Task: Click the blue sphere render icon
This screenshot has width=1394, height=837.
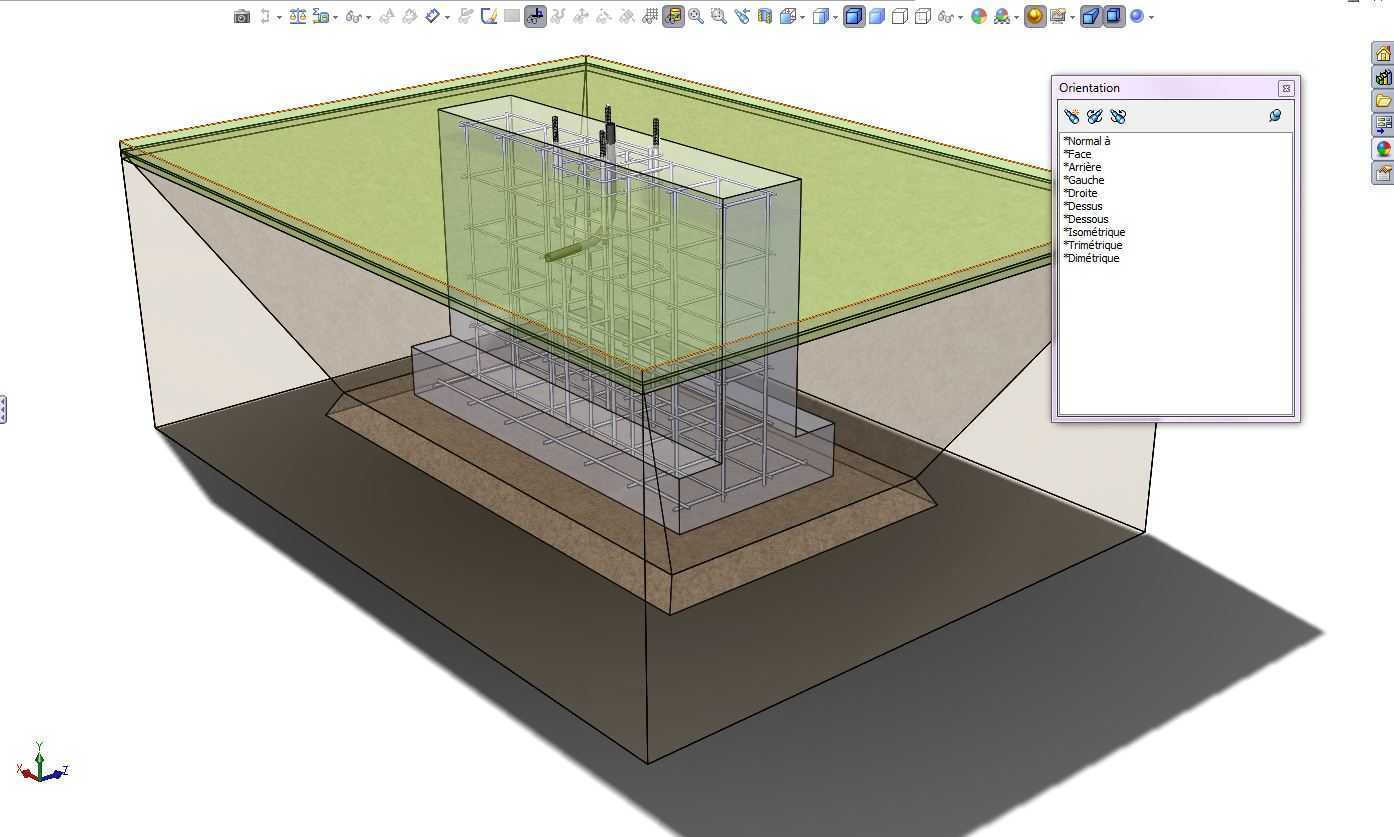Action: (1137, 16)
